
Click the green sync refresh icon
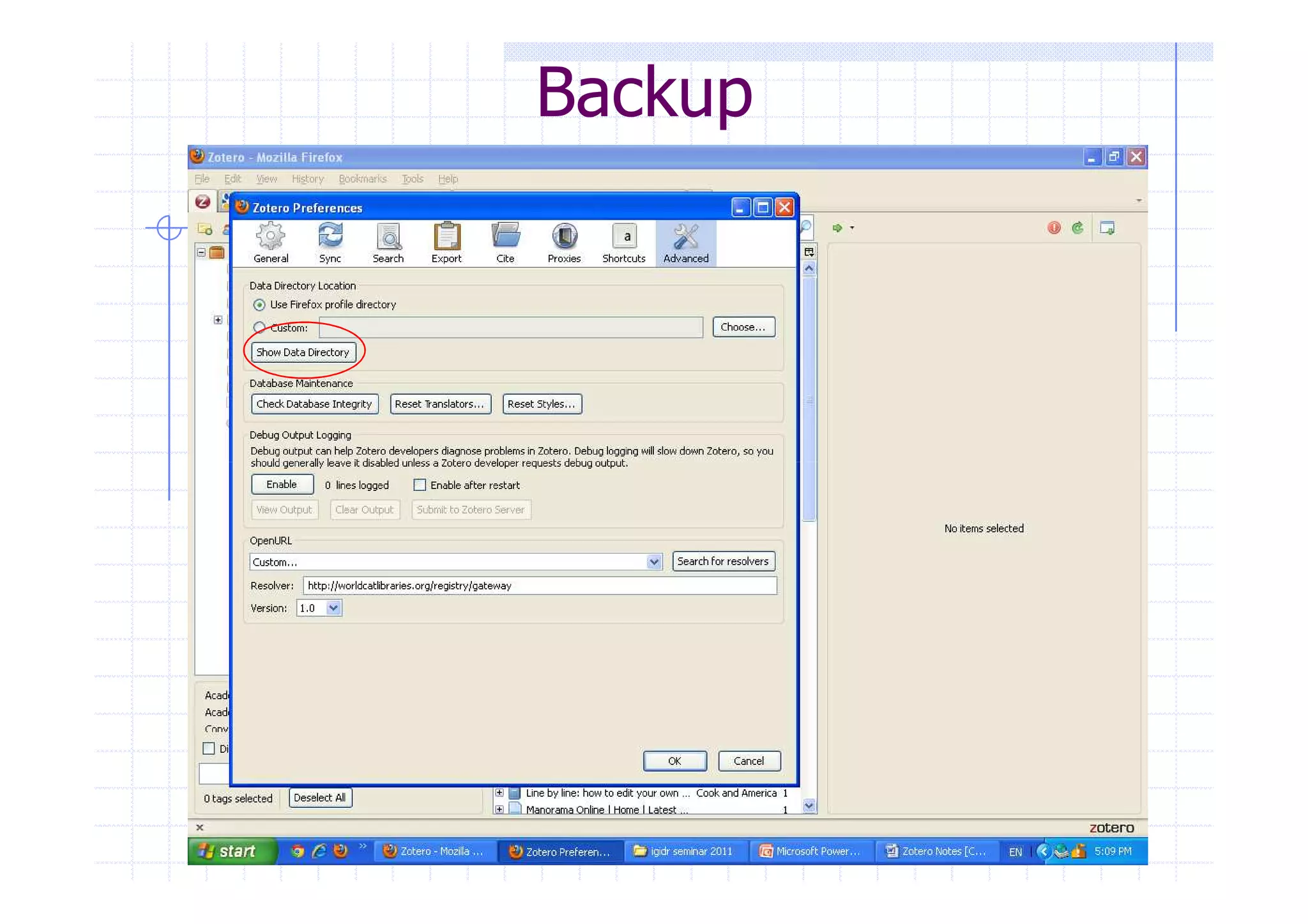tap(1077, 228)
